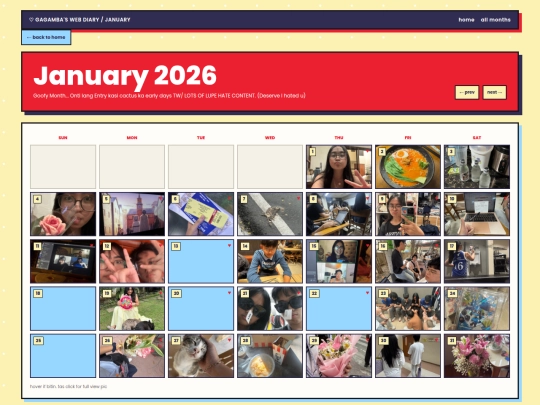
Task: Open the blue January 20 entry
Action: pos(201,309)
